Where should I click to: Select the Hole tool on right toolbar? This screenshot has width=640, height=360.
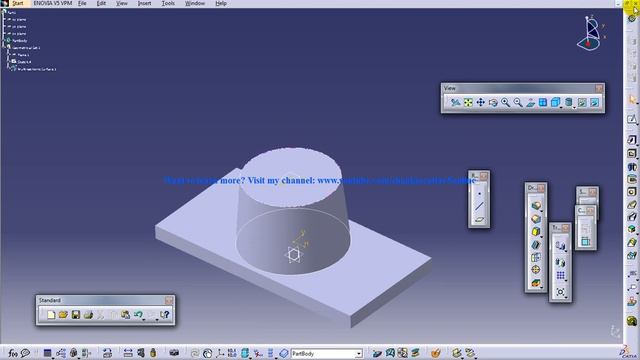(632, 192)
